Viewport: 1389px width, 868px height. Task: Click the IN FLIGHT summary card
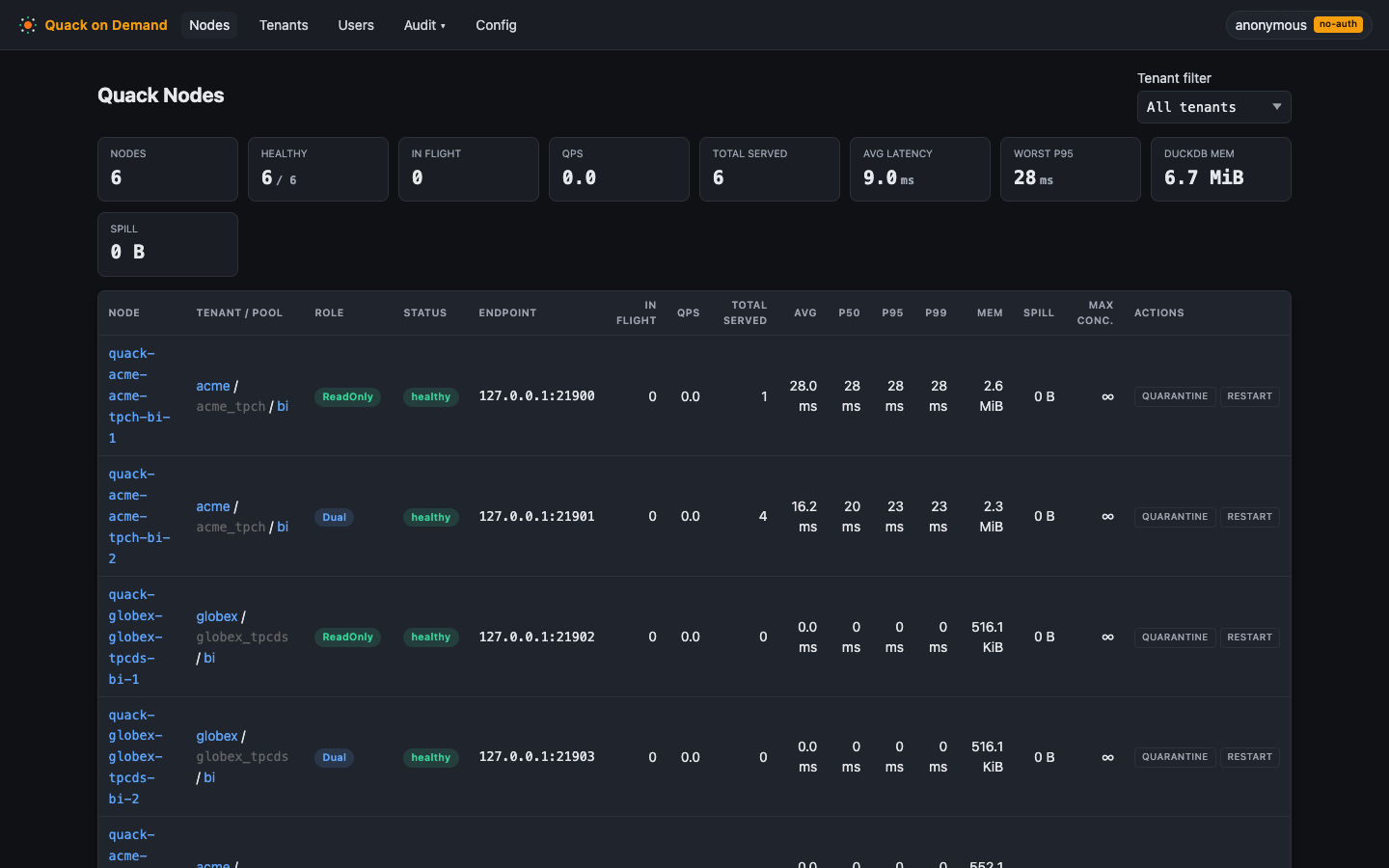click(x=469, y=169)
